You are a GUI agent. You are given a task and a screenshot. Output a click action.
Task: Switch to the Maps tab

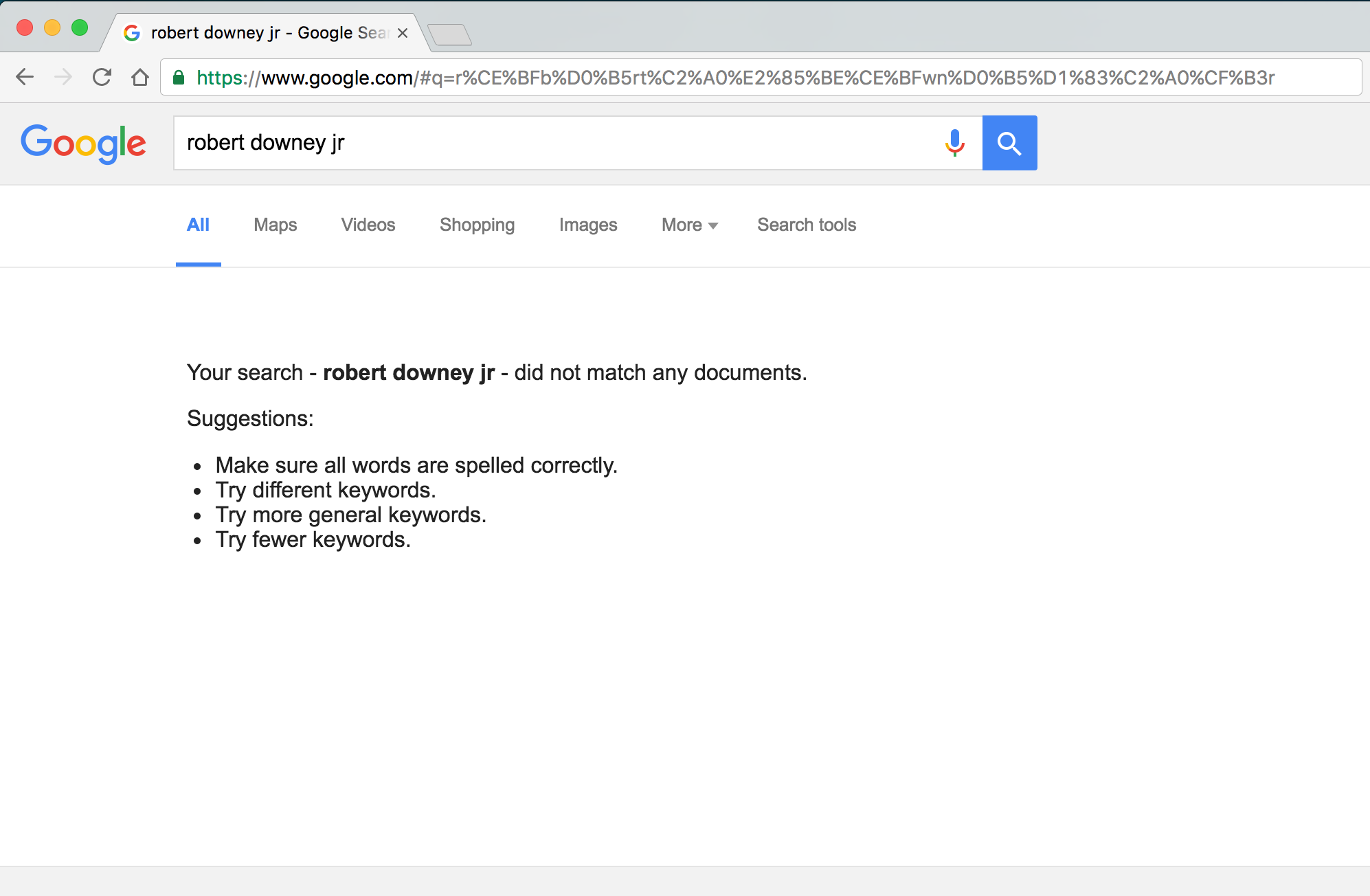(275, 225)
